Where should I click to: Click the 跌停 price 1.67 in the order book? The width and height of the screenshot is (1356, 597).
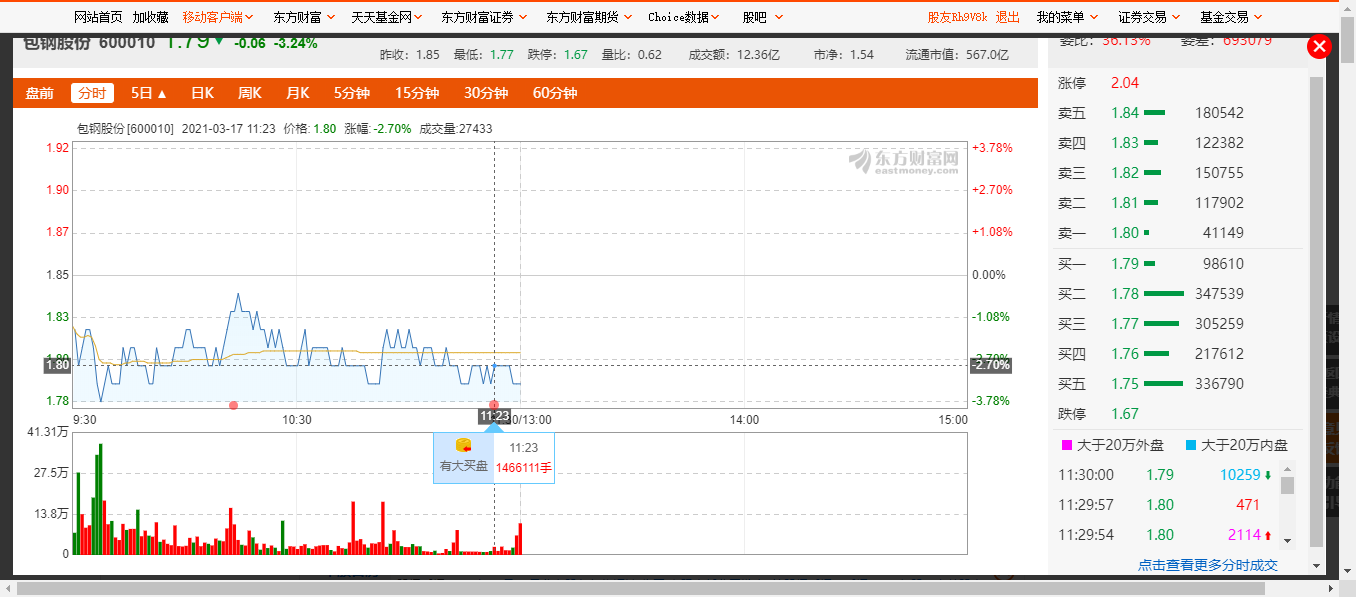1125,414
